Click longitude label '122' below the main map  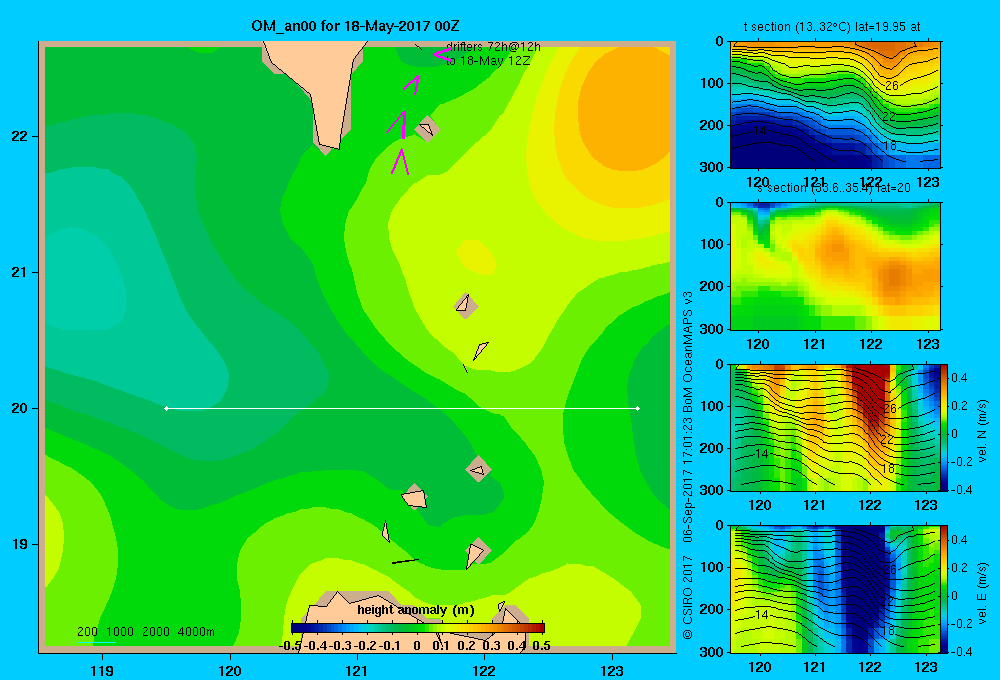click(x=484, y=670)
